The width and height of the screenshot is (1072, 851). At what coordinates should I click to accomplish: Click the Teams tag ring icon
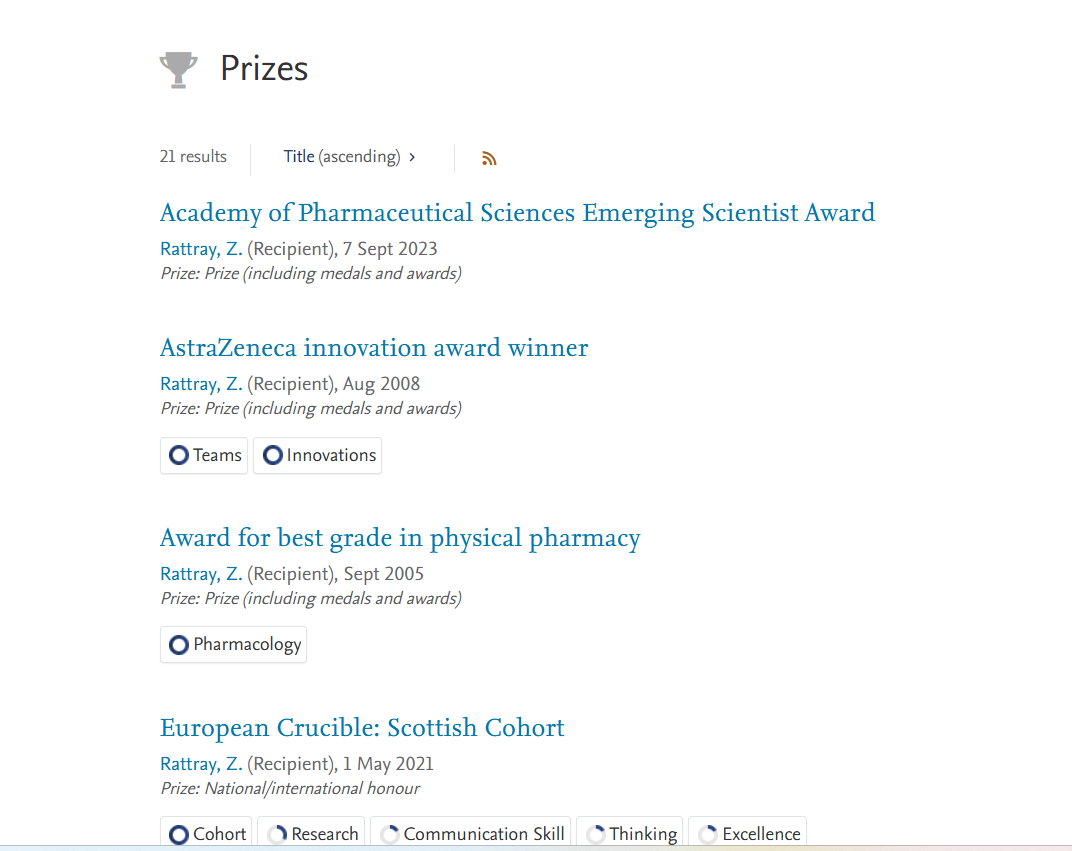(179, 455)
